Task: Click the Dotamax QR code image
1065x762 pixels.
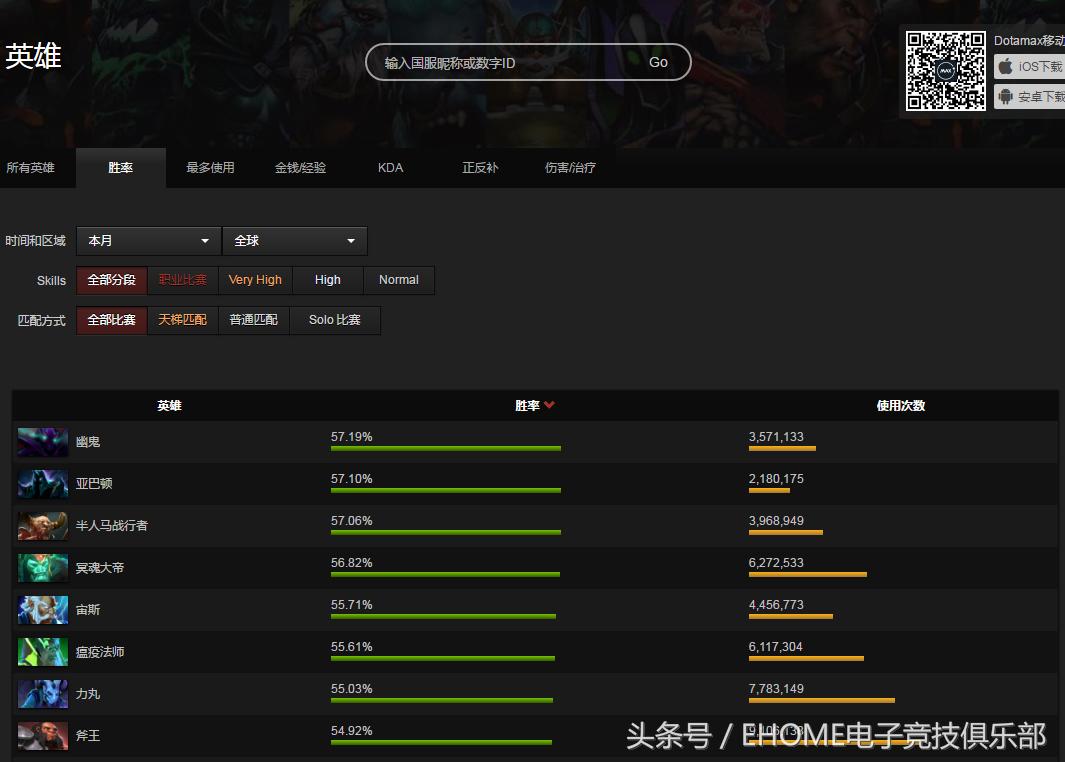Action: [944, 71]
